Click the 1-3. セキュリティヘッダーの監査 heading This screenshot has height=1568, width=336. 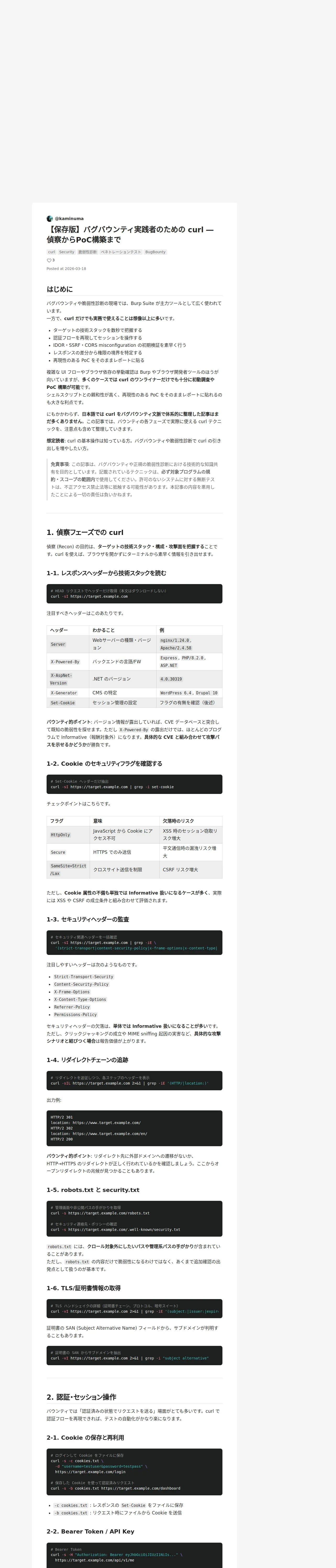tap(88, 920)
